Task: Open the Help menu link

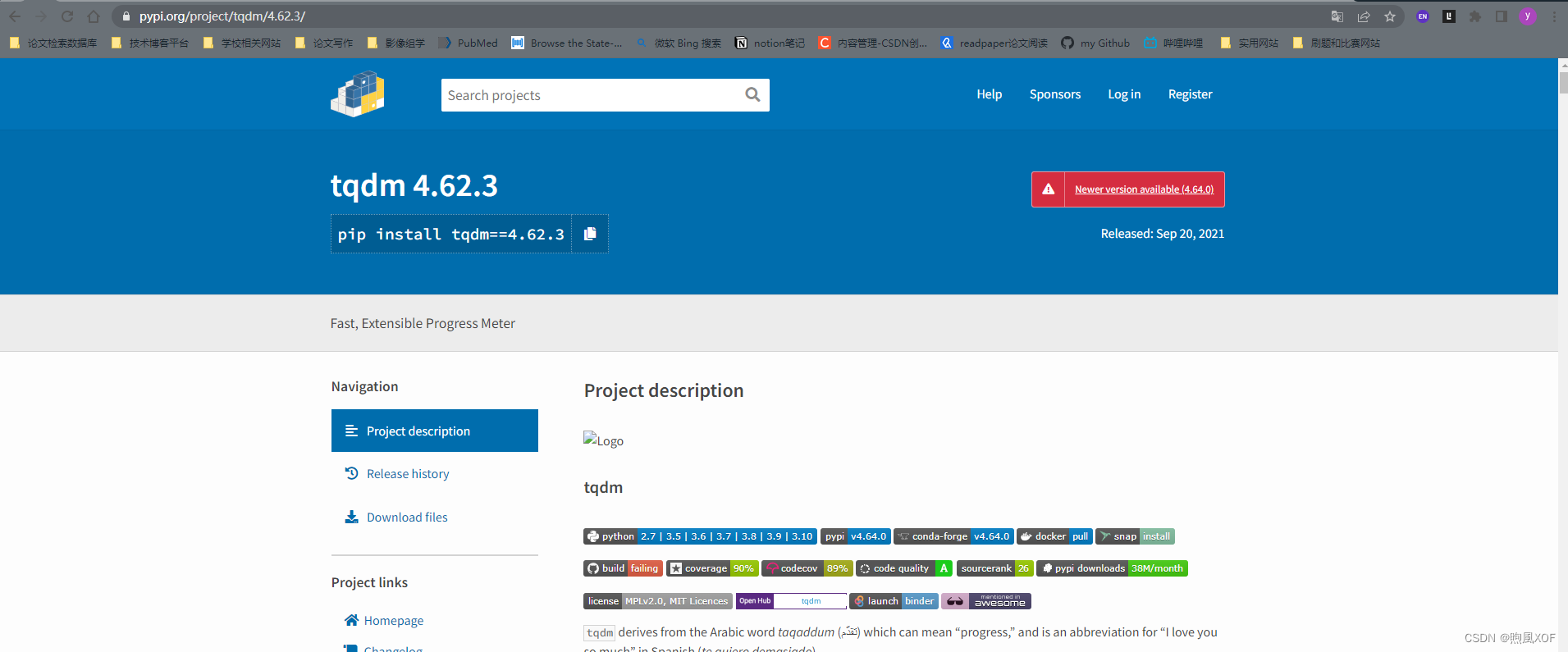Action: coord(990,94)
